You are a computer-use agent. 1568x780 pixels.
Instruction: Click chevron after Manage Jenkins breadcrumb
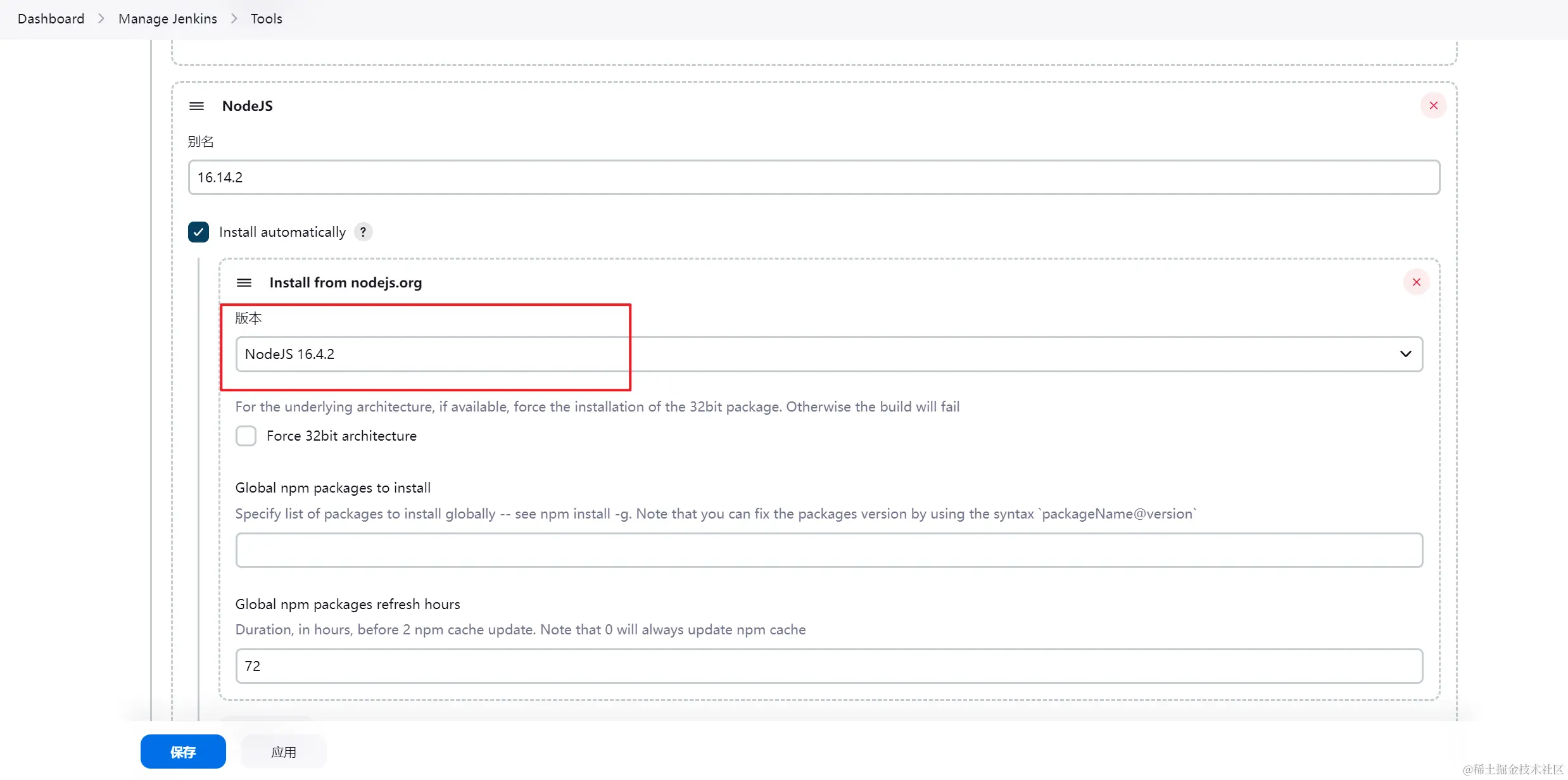[234, 19]
